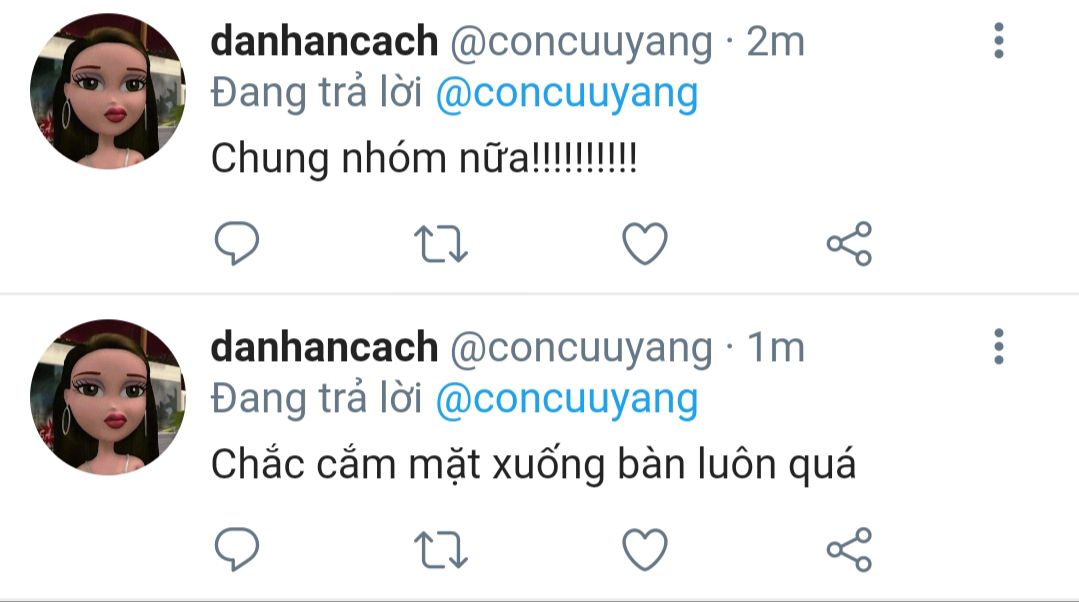View the avatar on the first tweet
This screenshot has width=1079, height=602.
108,91
